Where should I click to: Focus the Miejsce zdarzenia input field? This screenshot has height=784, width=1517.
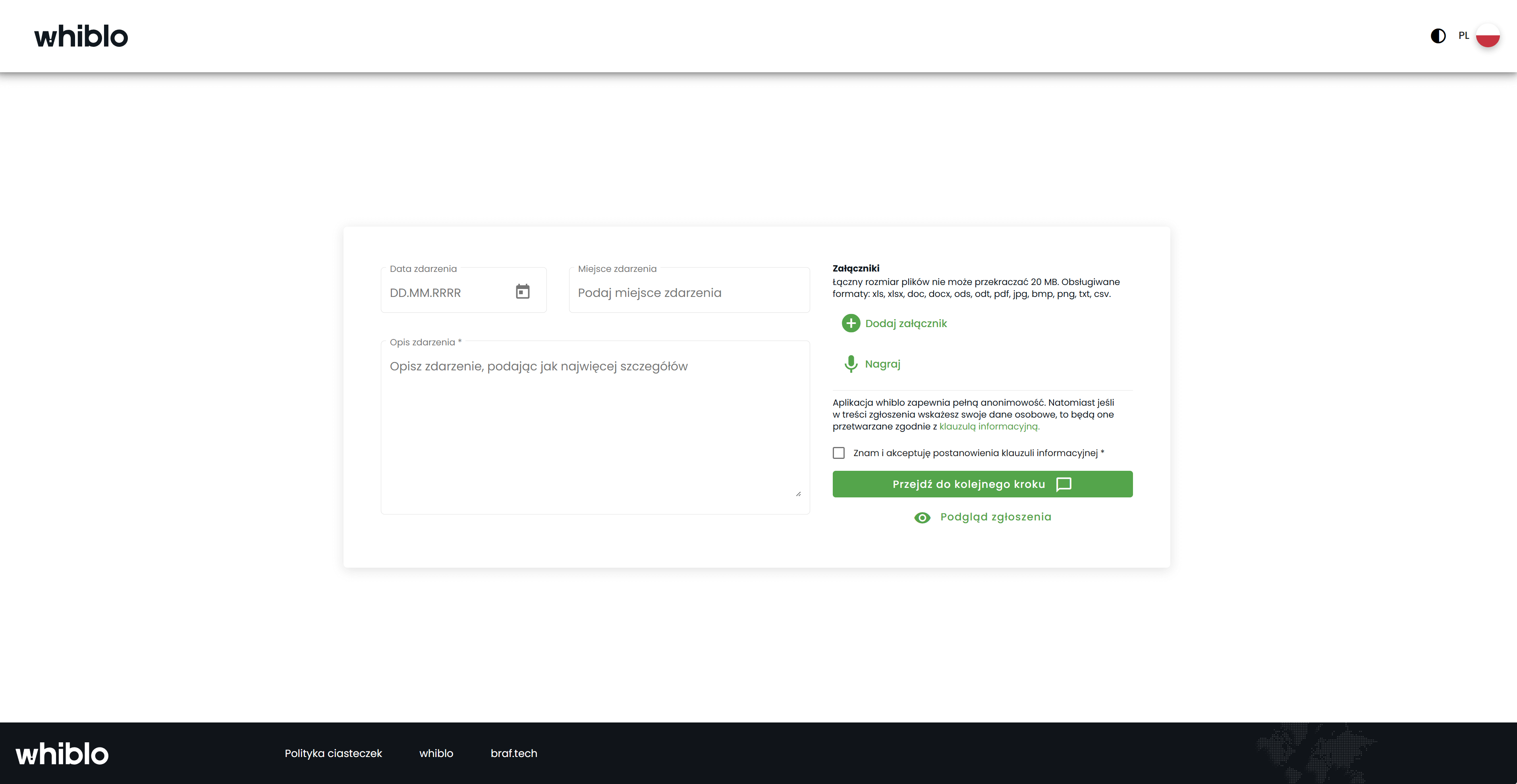point(689,290)
